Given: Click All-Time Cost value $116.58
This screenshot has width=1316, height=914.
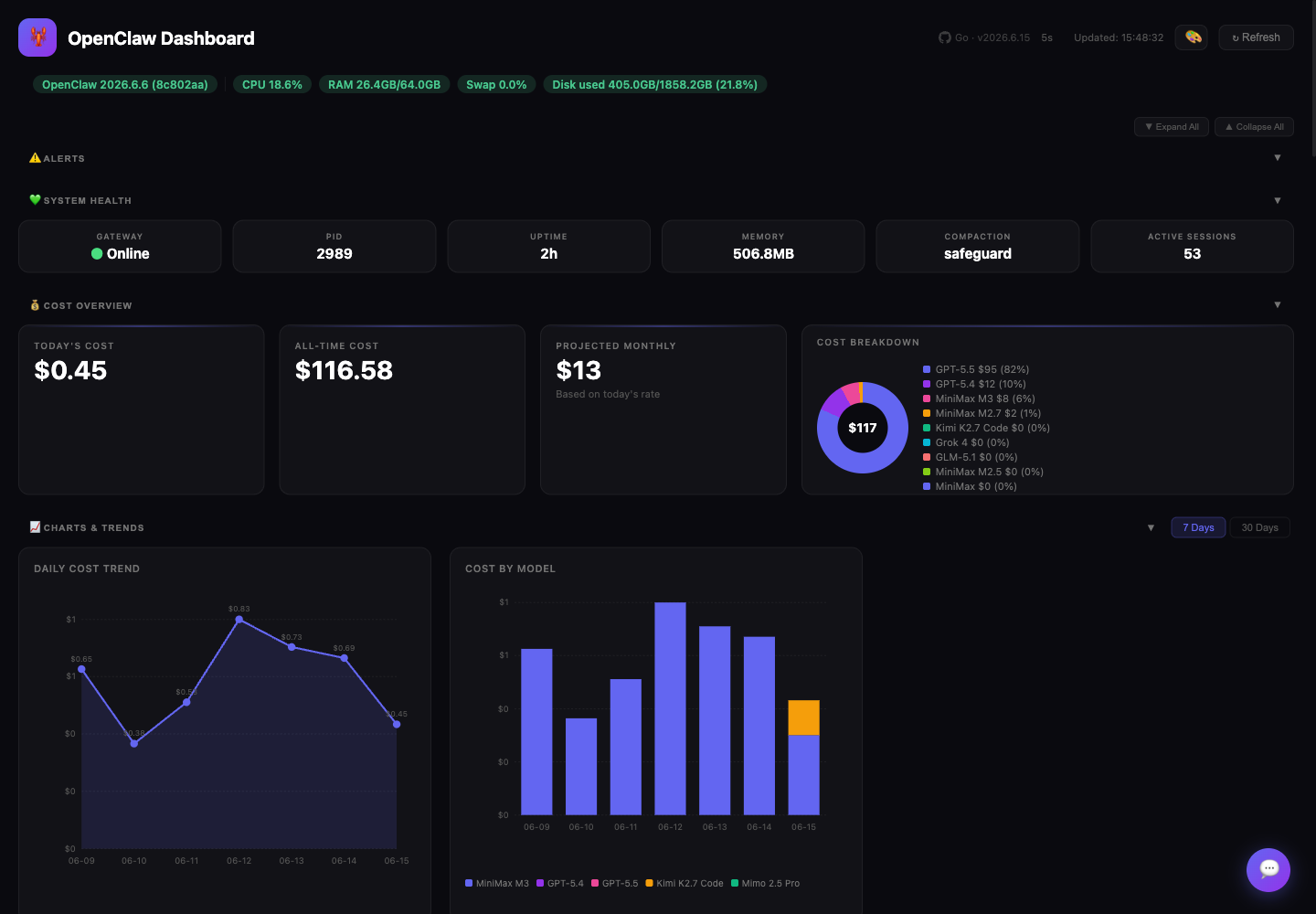Looking at the screenshot, I should [x=344, y=370].
